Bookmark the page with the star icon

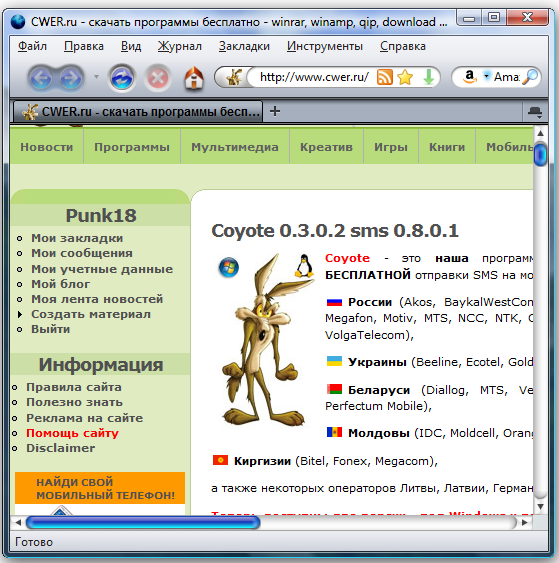405,77
